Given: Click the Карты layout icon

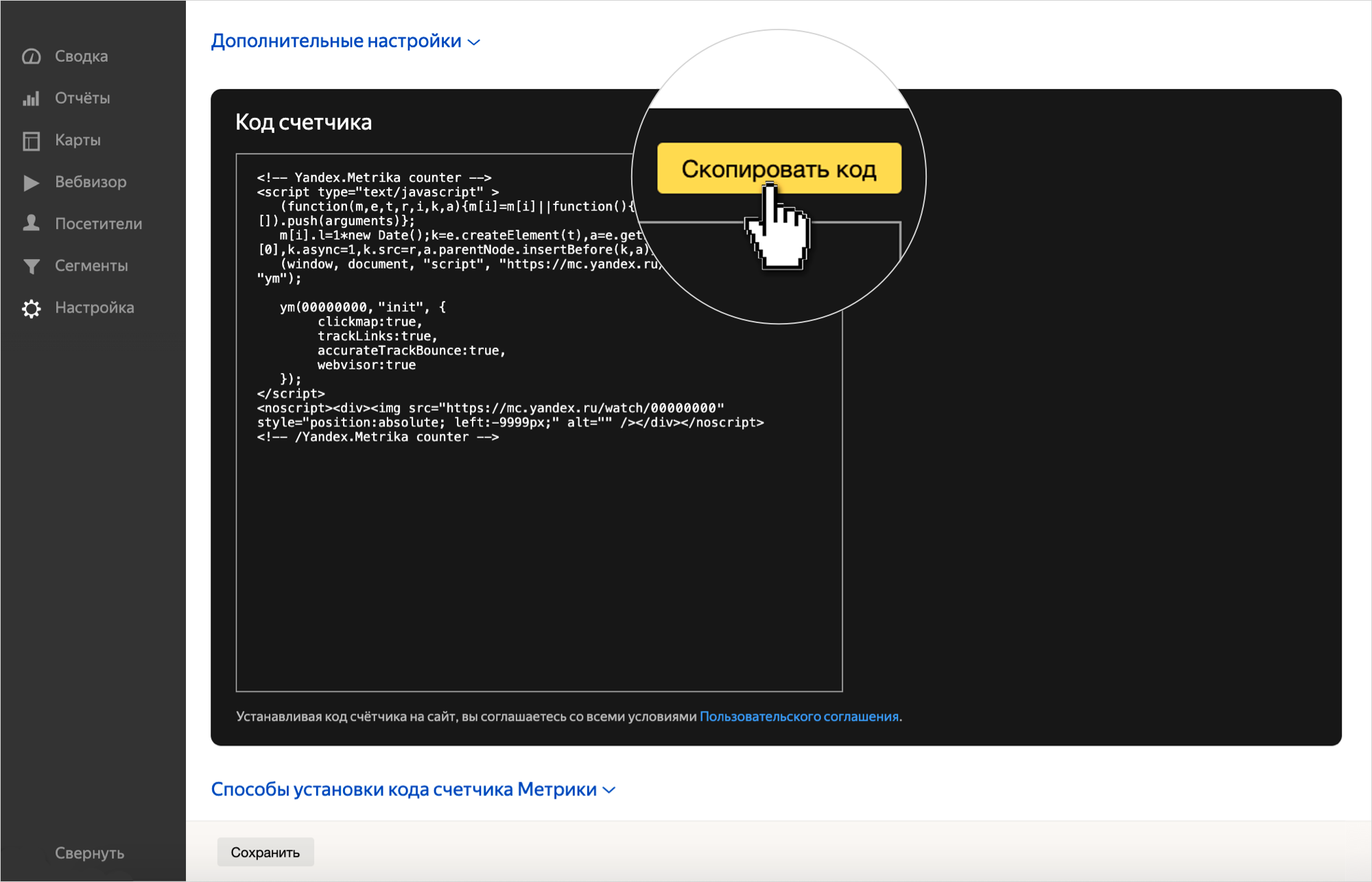Looking at the screenshot, I should coord(32,141).
